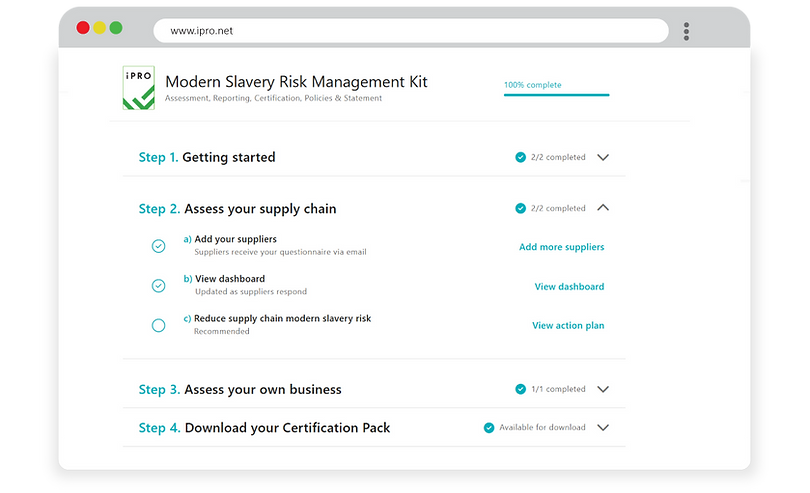Toggle the View dashboard check circle
810x493 pixels.
(x=159, y=286)
